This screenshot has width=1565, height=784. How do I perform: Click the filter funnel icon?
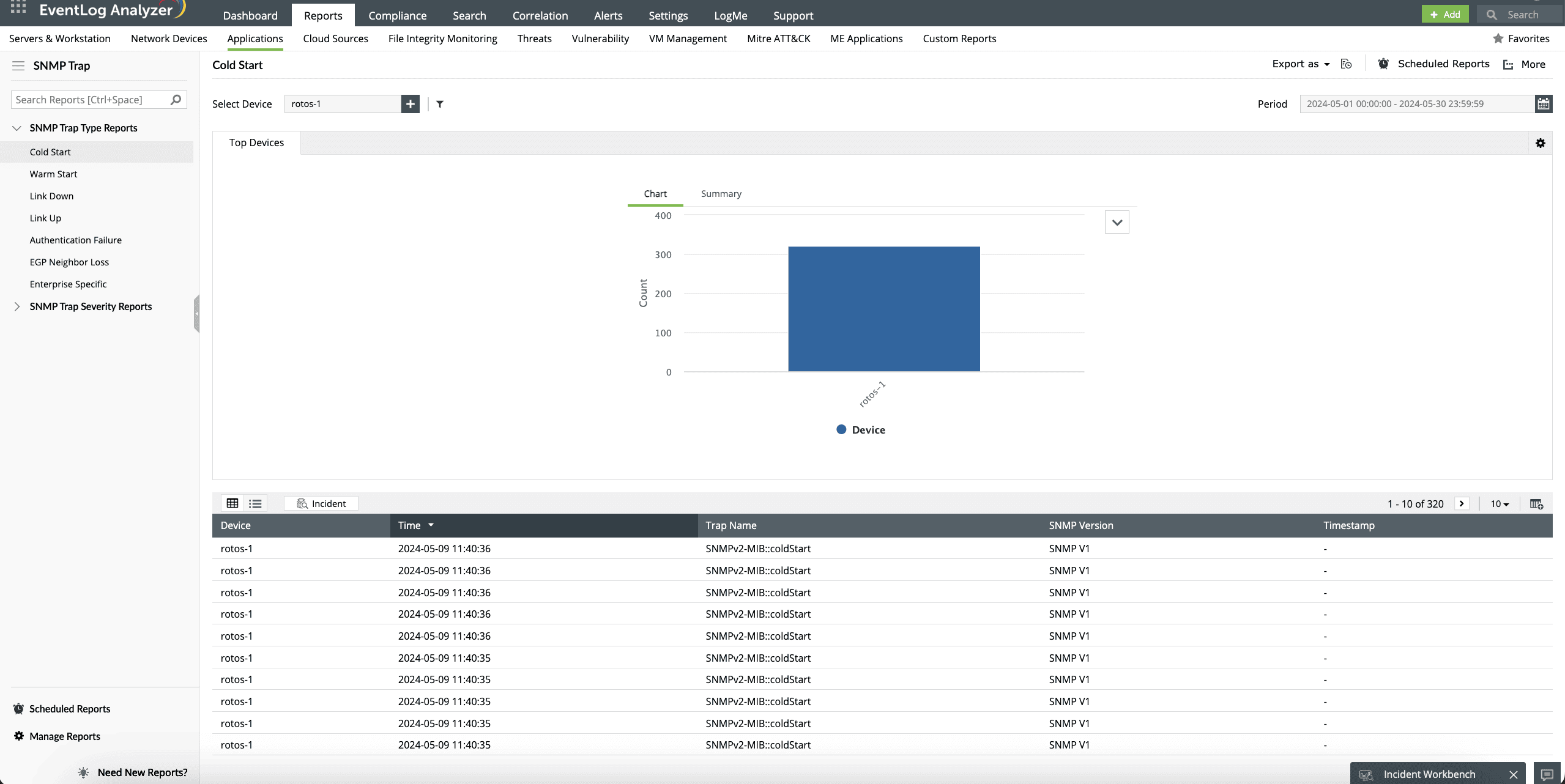tap(440, 104)
